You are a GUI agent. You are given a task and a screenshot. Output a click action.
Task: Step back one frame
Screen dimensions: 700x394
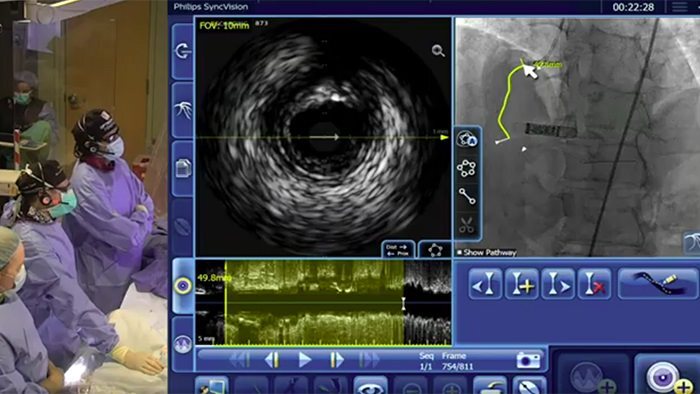point(272,360)
